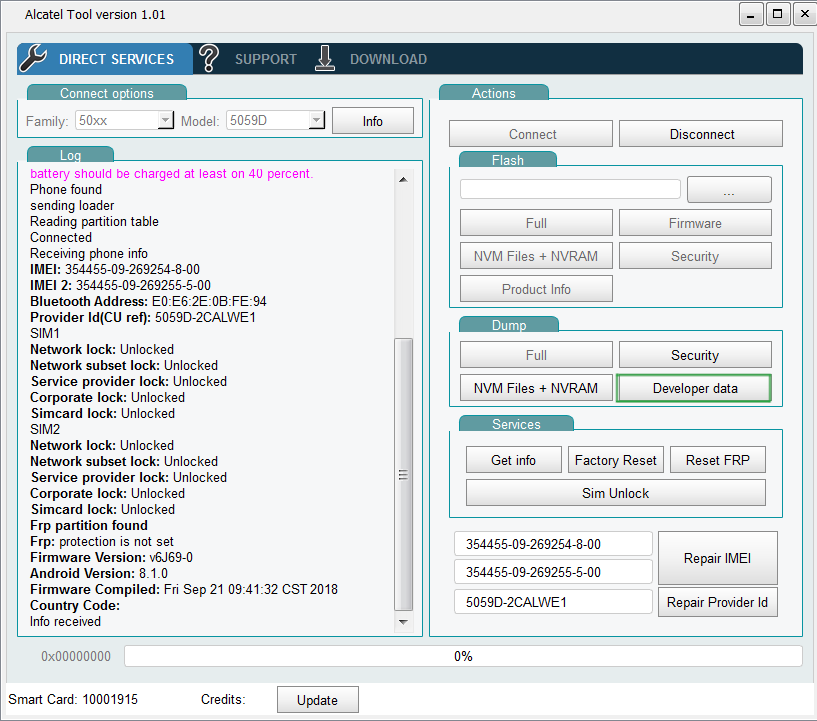
Task: Click the pink battery warning log line
Action: 171,174
